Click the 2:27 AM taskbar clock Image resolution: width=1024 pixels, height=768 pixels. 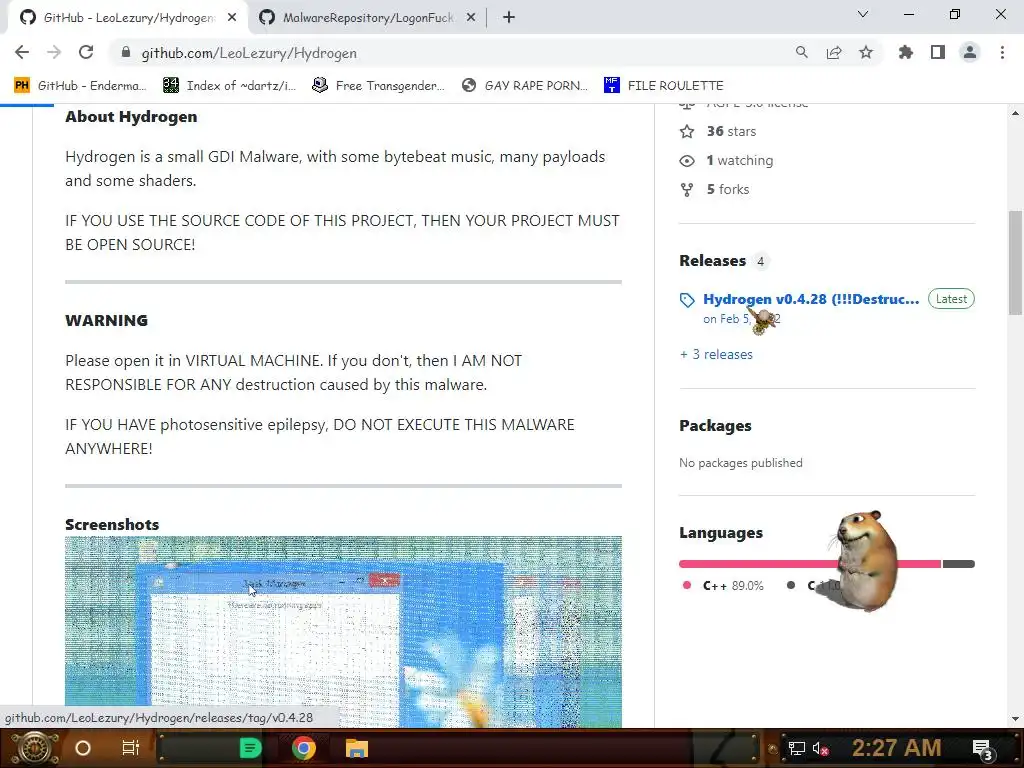[896, 748]
